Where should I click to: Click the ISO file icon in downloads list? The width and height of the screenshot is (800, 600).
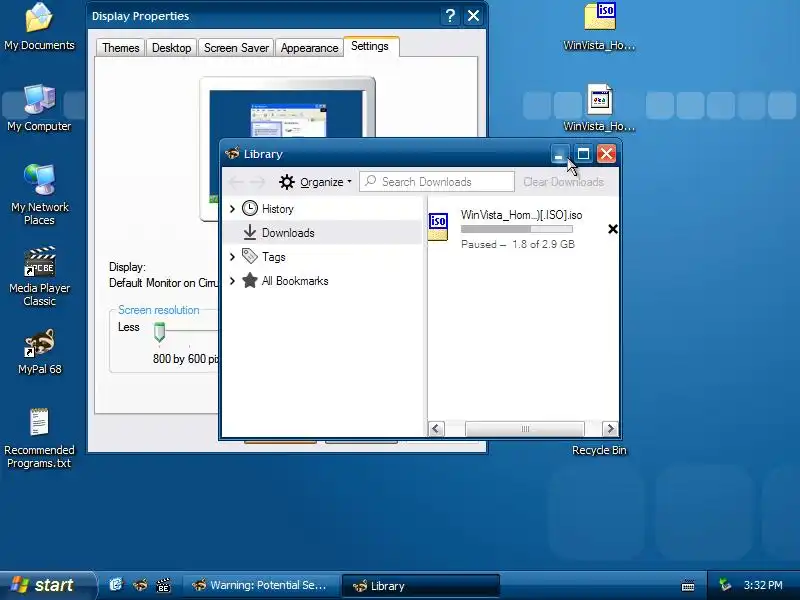coord(438,227)
